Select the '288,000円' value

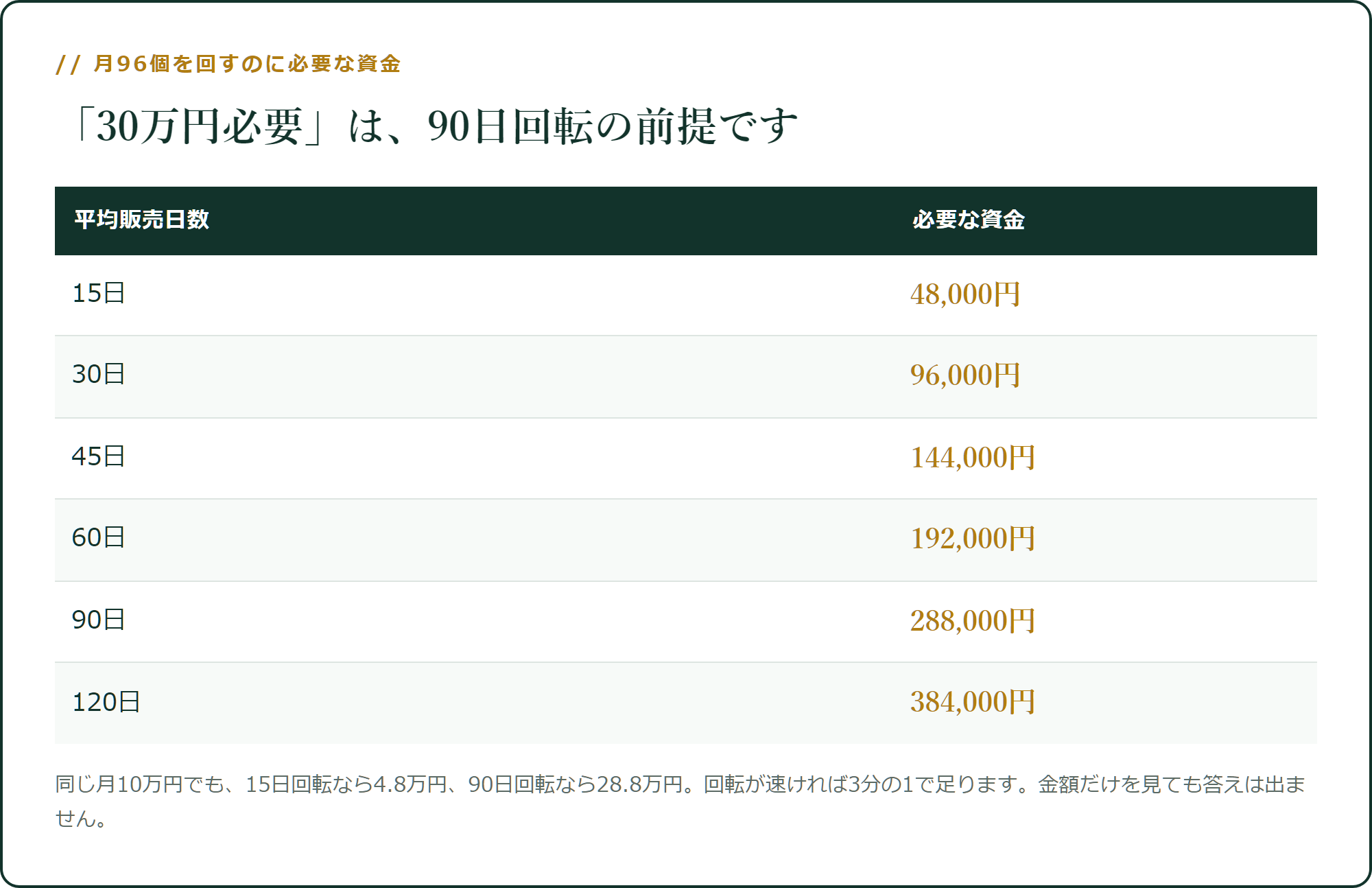973,621
